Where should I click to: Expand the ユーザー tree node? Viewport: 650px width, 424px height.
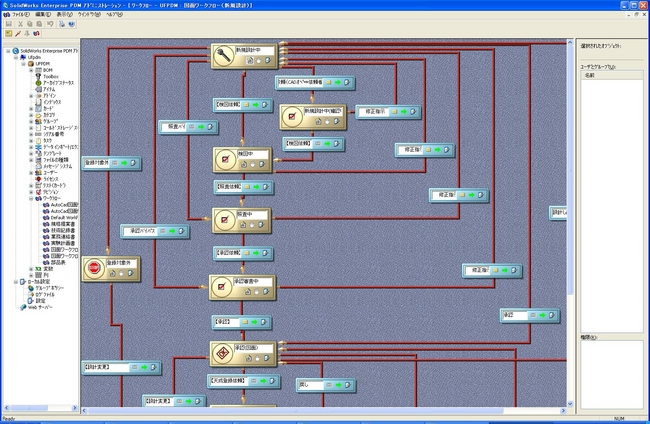pyautogui.click(x=31, y=172)
